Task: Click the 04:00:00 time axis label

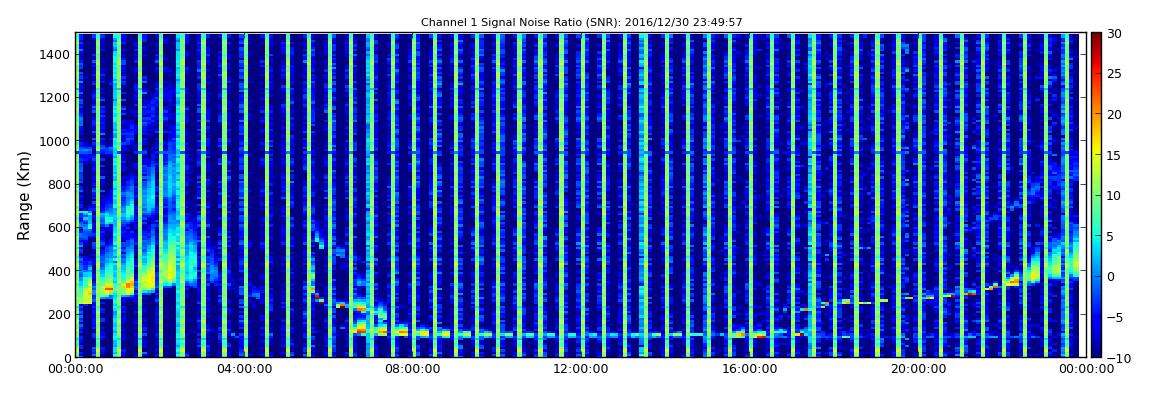Action: click(x=243, y=369)
